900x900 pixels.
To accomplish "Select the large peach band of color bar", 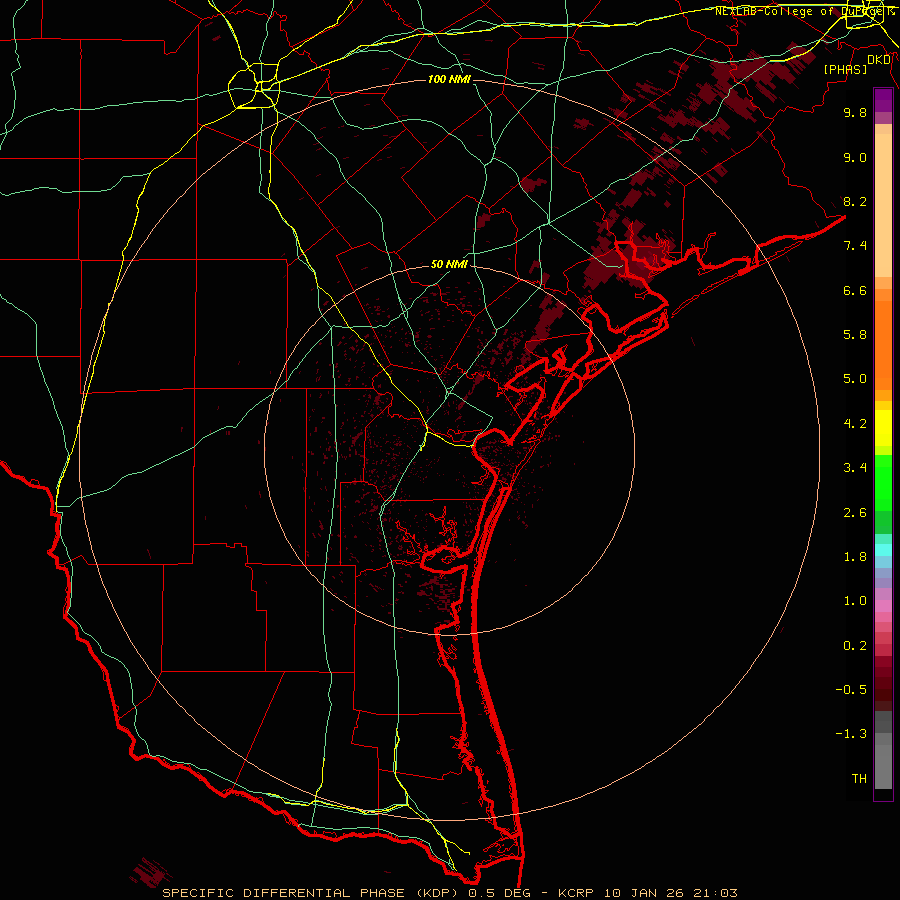I will coord(883,205).
